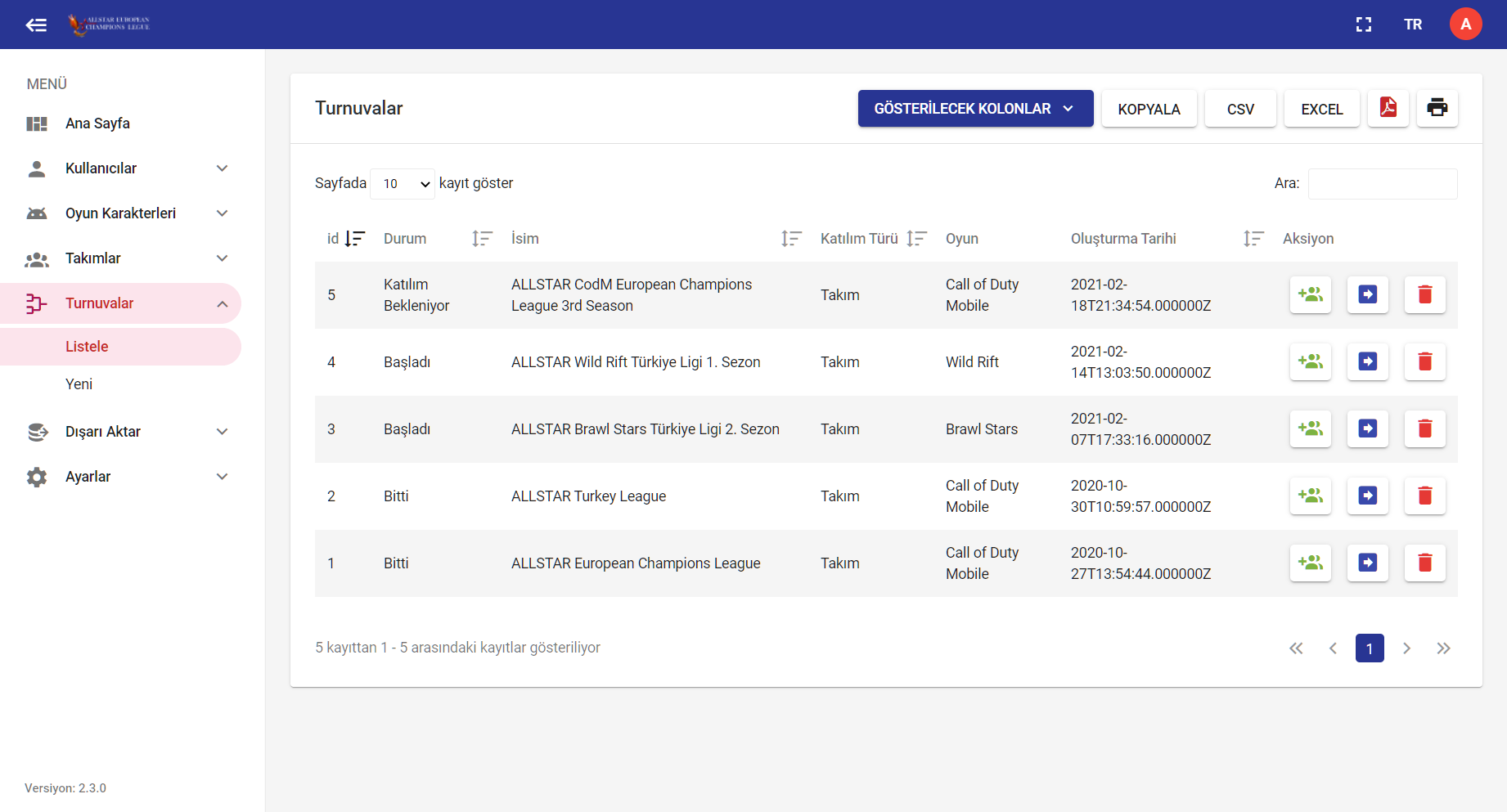Click the Ana Sayfa dashboard icon
Screen dimensions: 1507x812
pyautogui.click(x=37, y=123)
